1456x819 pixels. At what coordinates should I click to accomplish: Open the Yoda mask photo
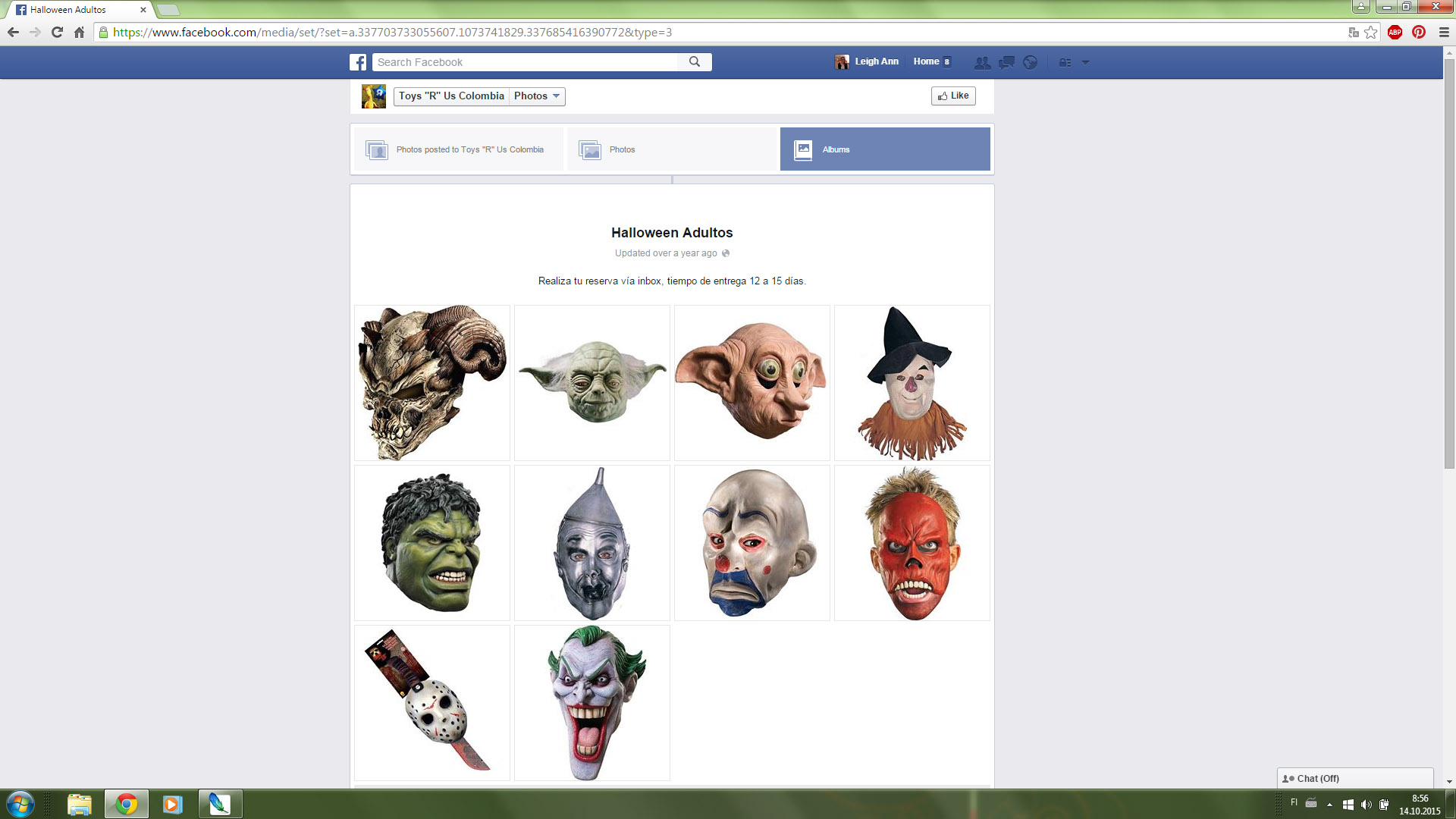pyautogui.click(x=591, y=383)
